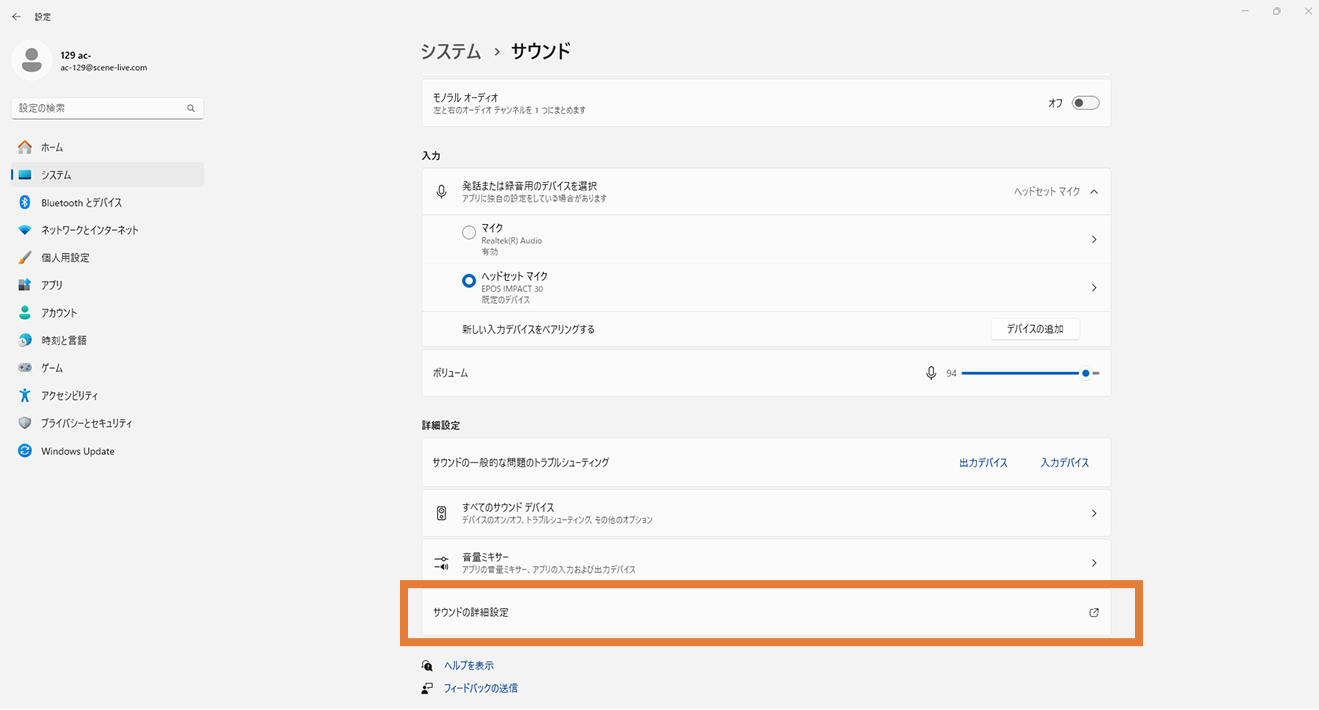Click the search magnifier icon
Viewport: 1319px width, 710px height.
click(x=191, y=108)
